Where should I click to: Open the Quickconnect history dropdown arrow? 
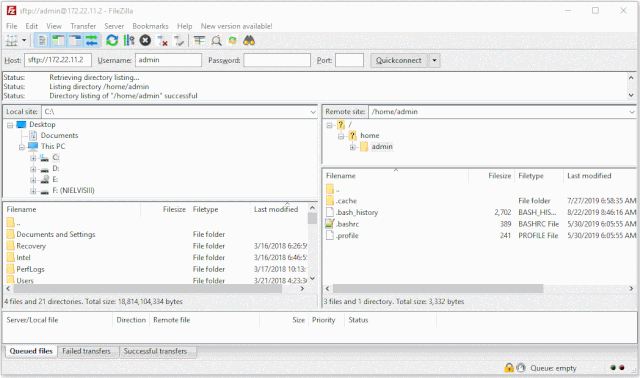tap(434, 60)
